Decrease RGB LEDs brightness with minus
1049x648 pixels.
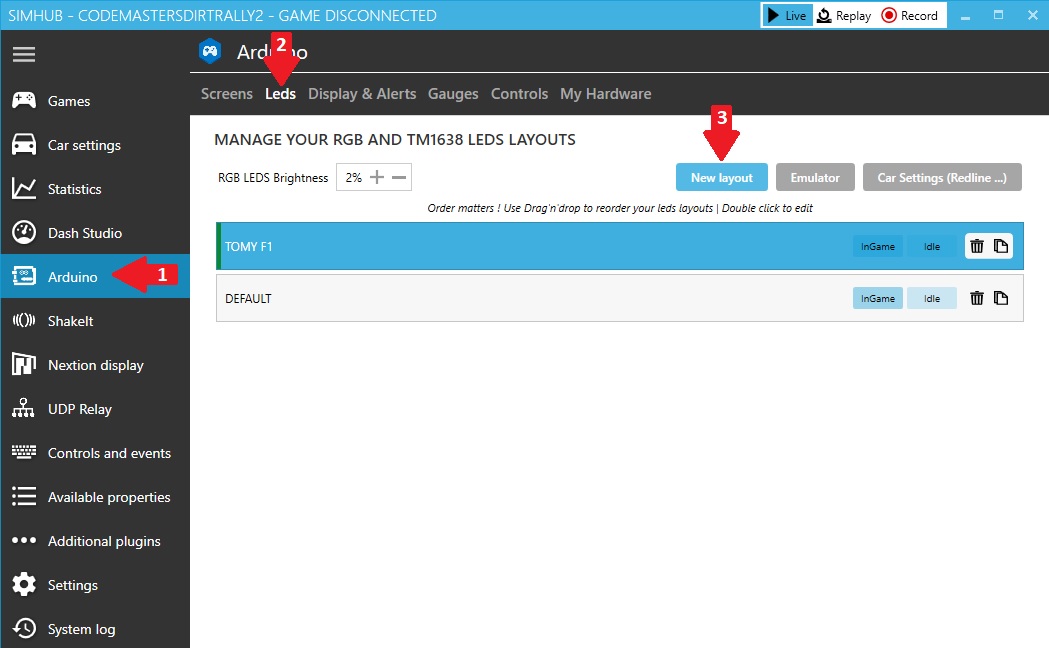(x=399, y=177)
